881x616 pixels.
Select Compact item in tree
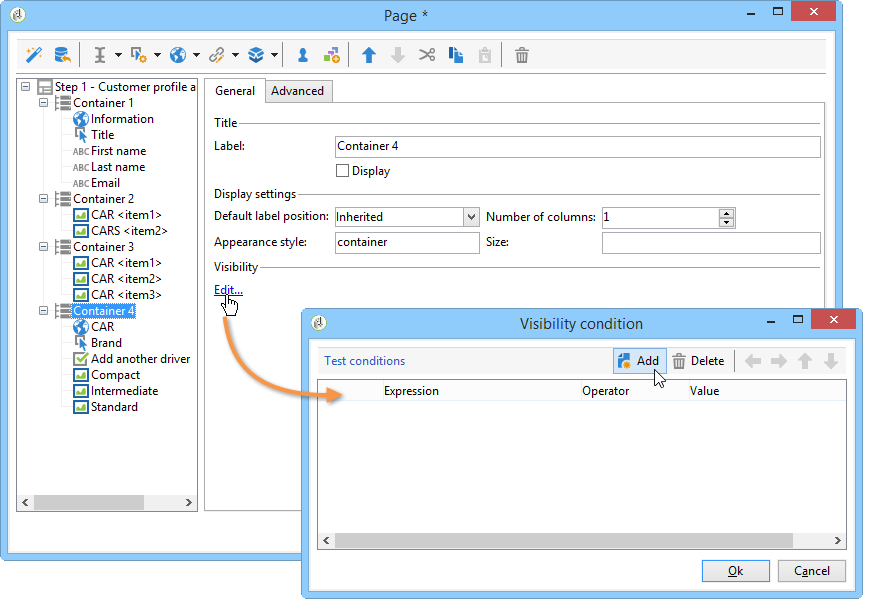(x=115, y=375)
